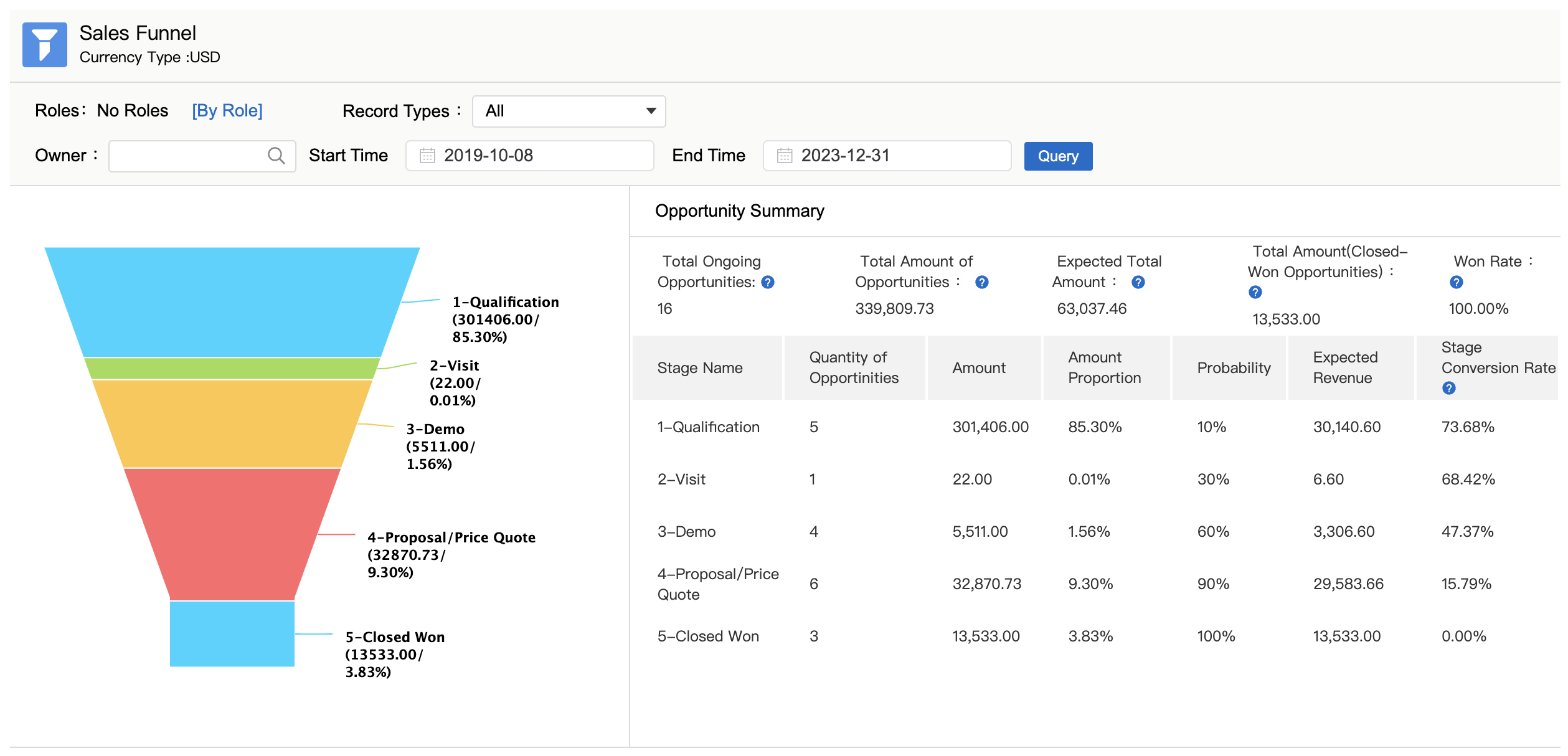The image size is (1568, 756).
Task: Click help icon beside Total Amount of Opportunities
Action: [981, 283]
